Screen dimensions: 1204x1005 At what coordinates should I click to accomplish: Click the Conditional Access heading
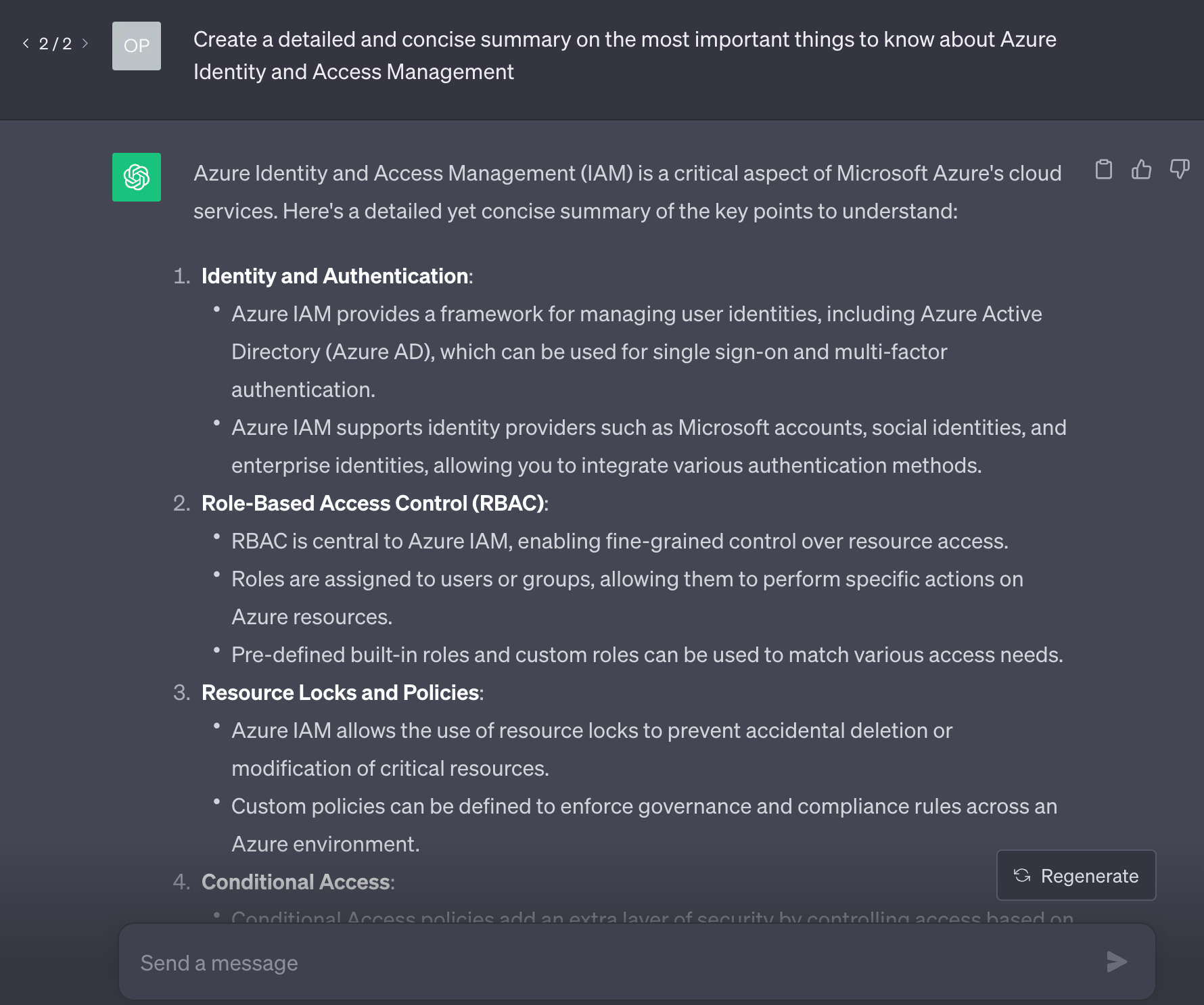click(x=296, y=882)
